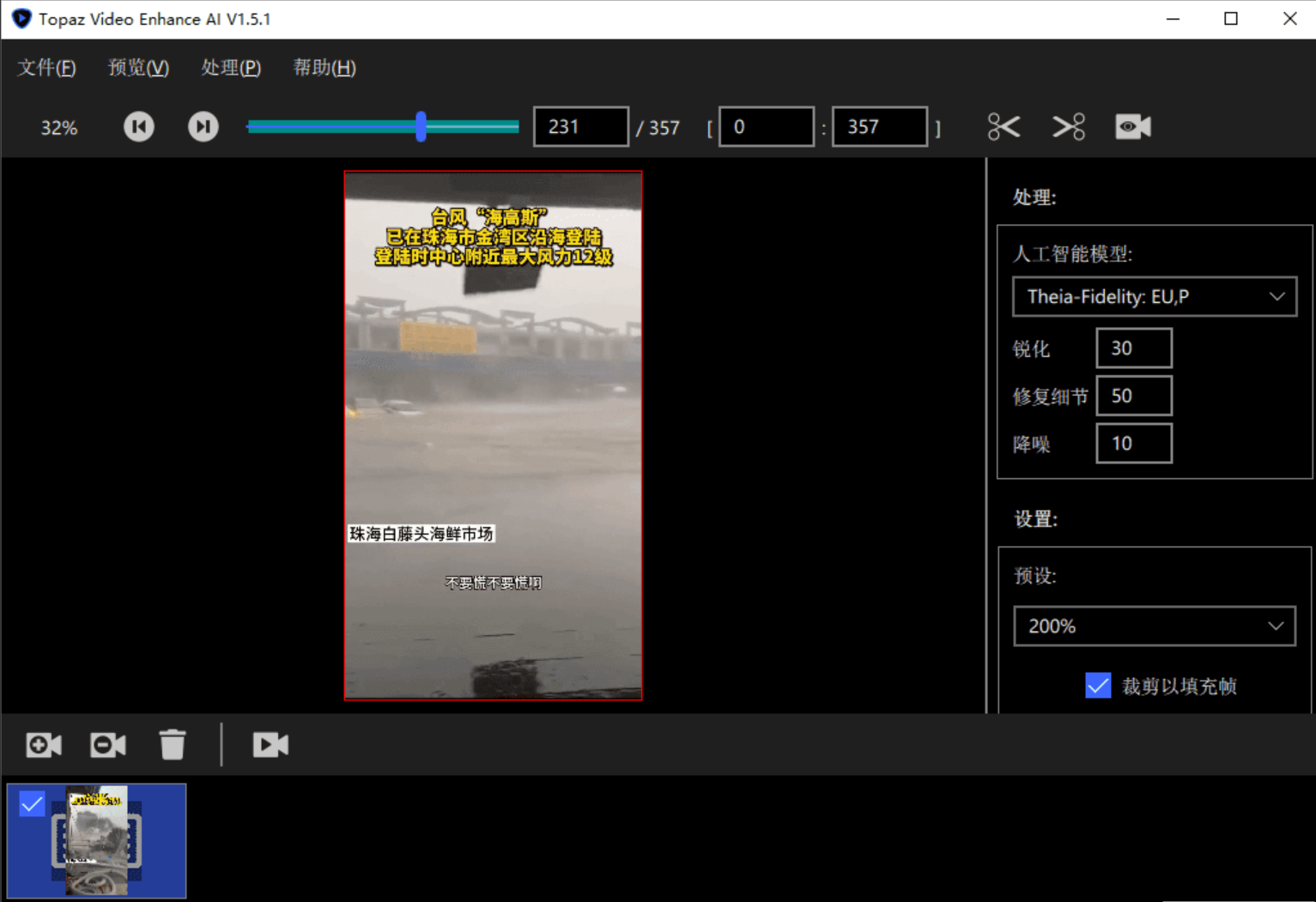Open the 文件(F) menu
The height and width of the screenshot is (902, 1316).
[46, 68]
